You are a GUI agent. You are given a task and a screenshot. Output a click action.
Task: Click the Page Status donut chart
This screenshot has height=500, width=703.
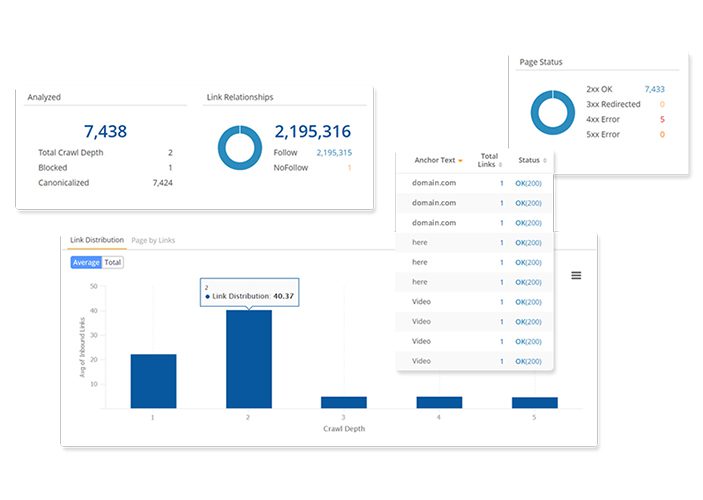tap(553, 111)
